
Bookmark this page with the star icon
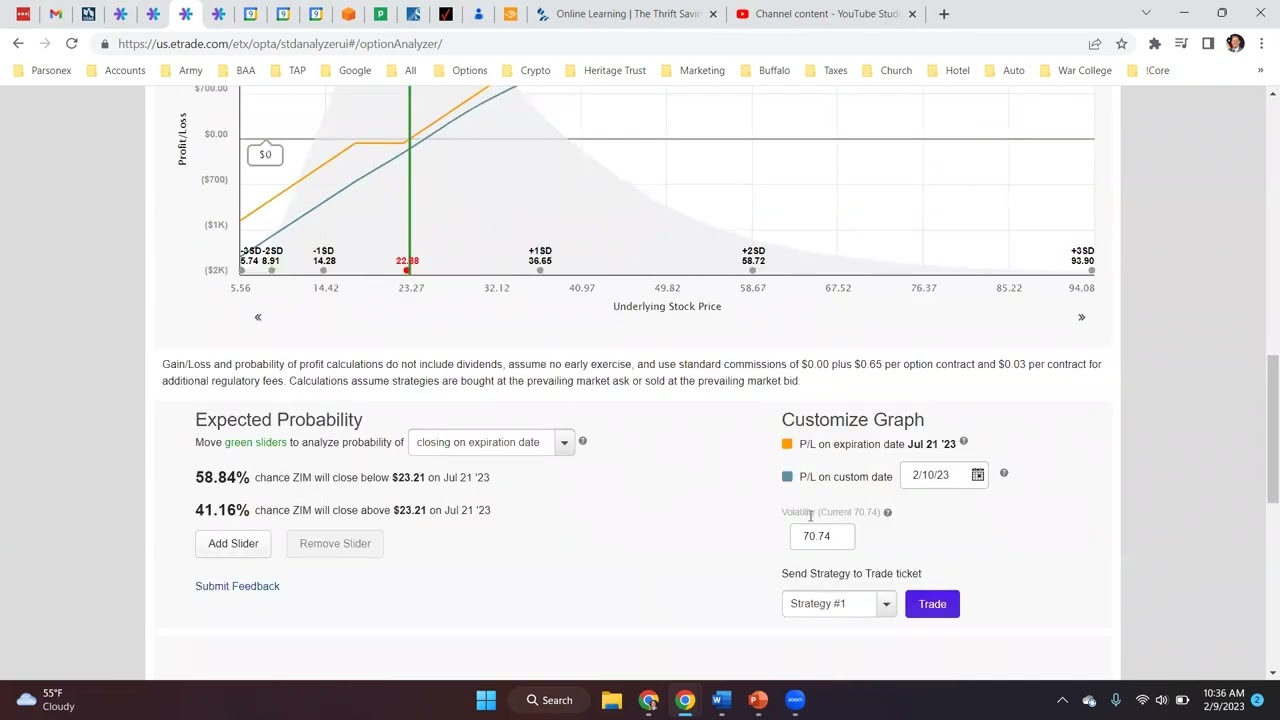point(1121,44)
